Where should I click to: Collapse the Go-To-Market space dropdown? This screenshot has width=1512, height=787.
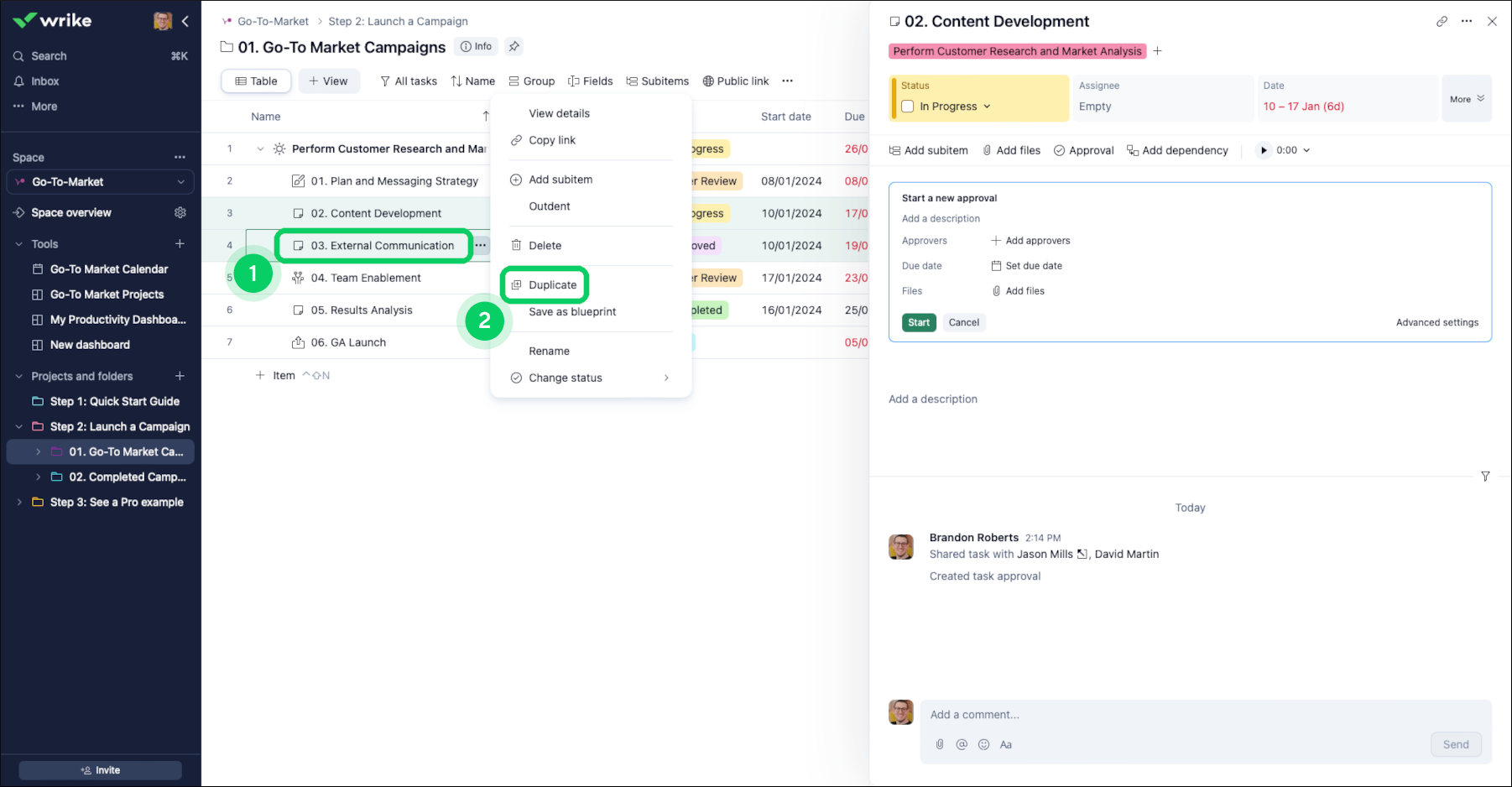pyautogui.click(x=180, y=181)
